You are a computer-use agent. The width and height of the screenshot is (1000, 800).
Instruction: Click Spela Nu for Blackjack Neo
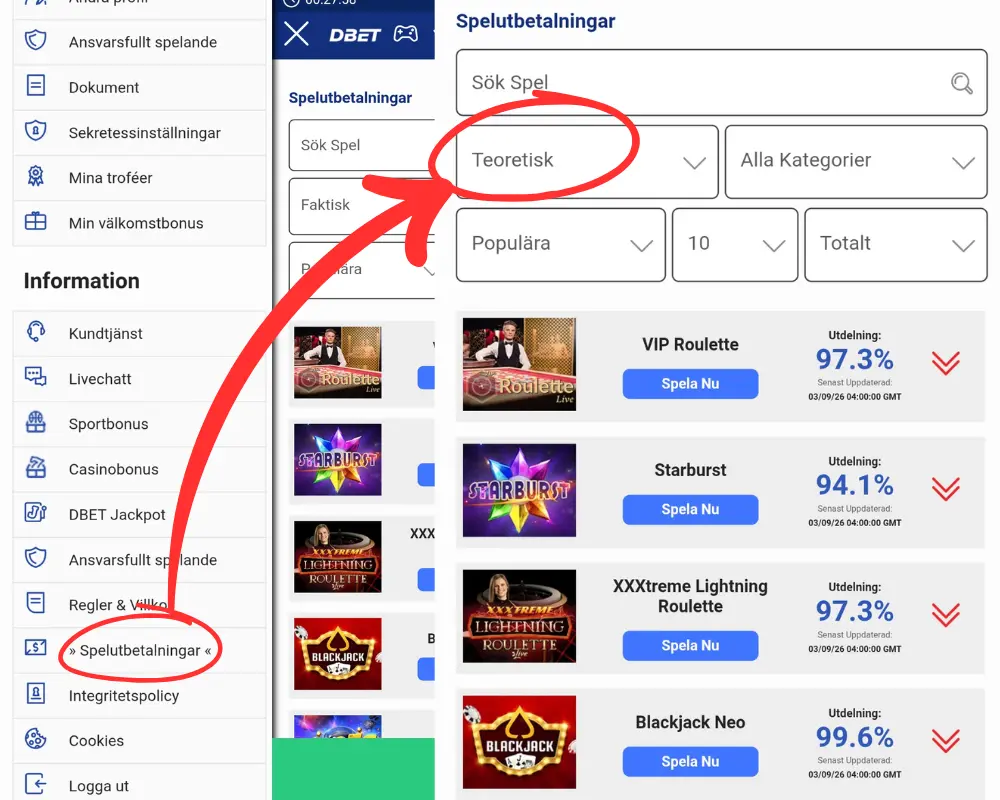[x=690, y=761]
